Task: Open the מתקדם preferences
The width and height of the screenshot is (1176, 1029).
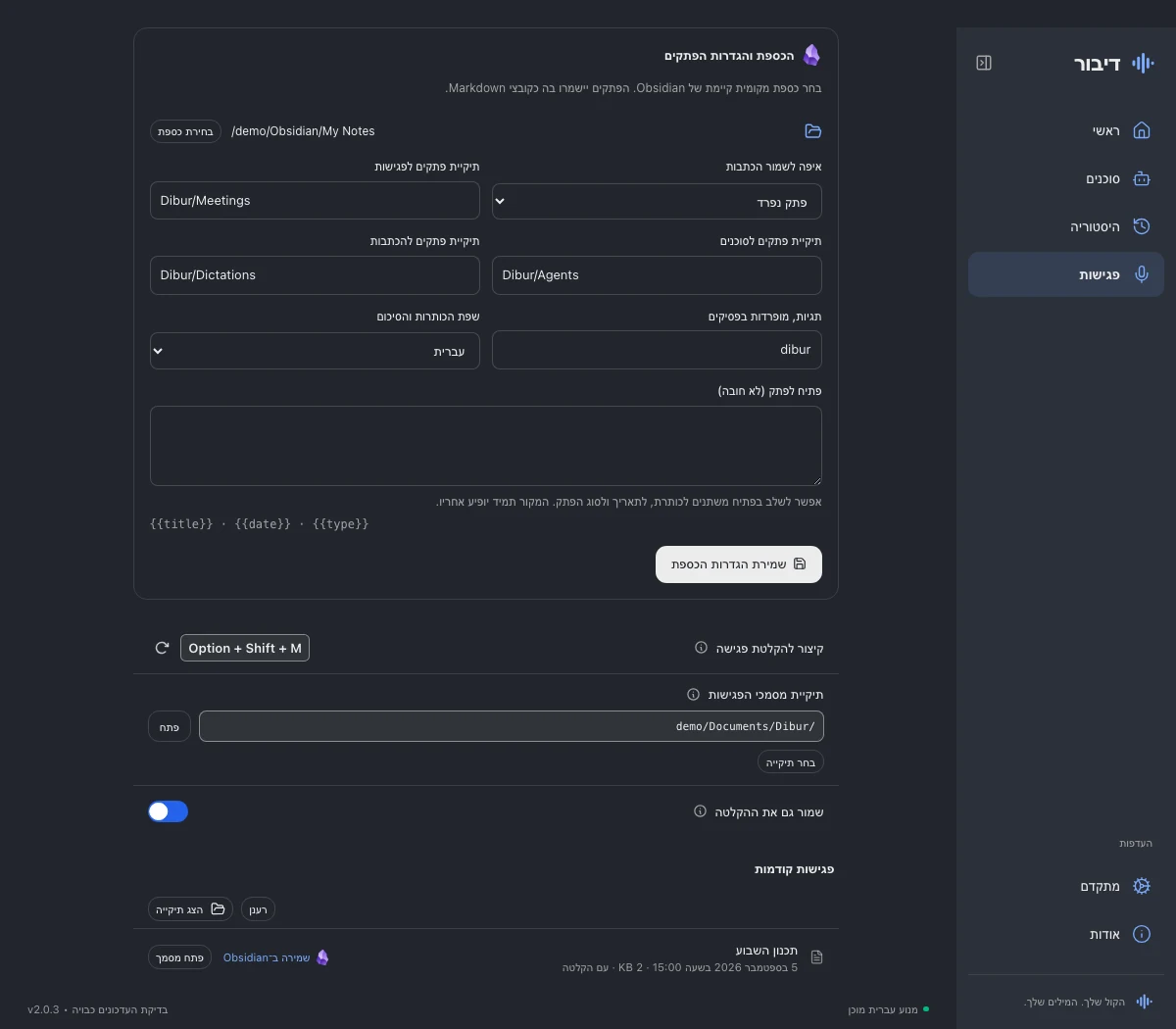Action: coord(1066,886)
